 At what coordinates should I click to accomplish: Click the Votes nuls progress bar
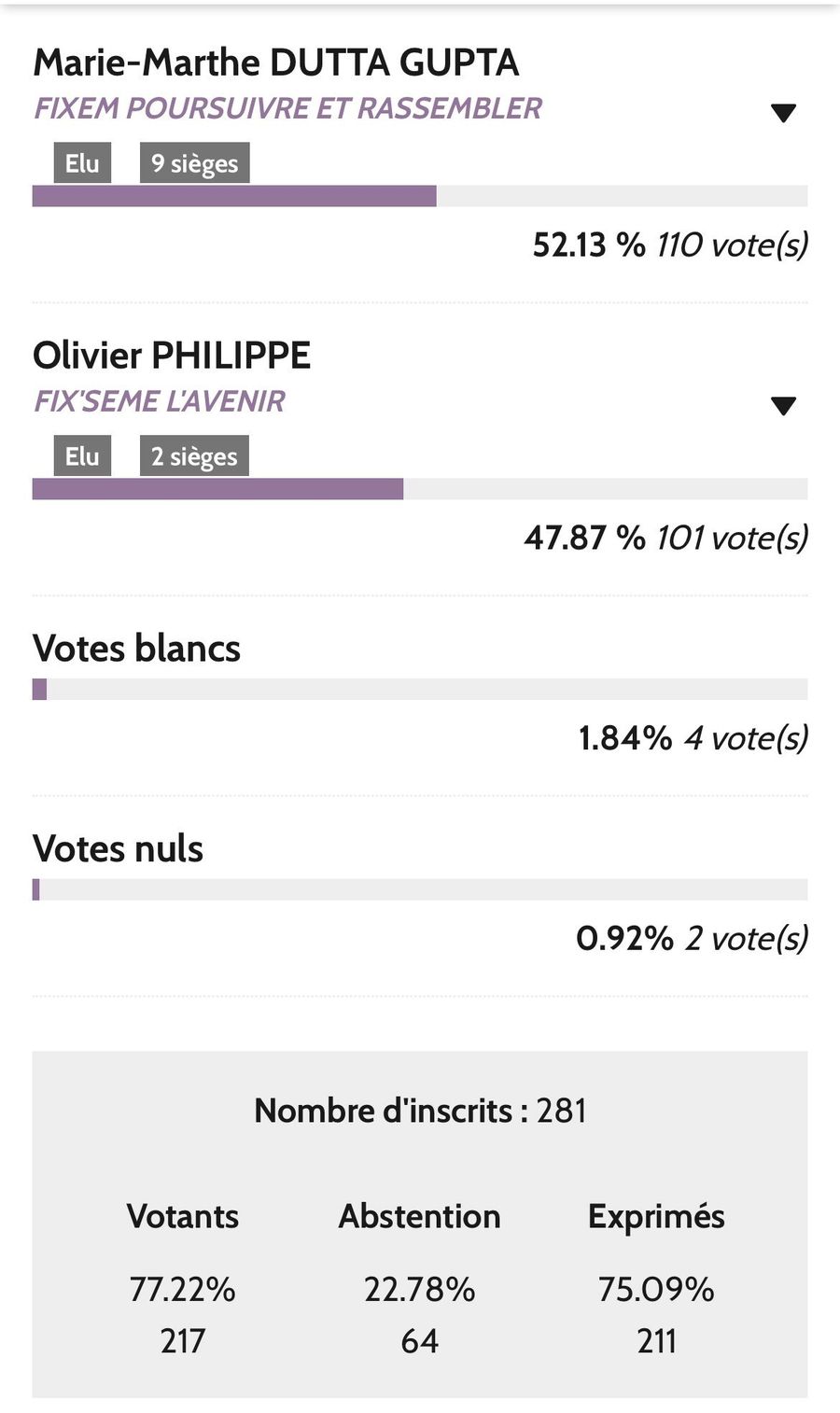420,889
